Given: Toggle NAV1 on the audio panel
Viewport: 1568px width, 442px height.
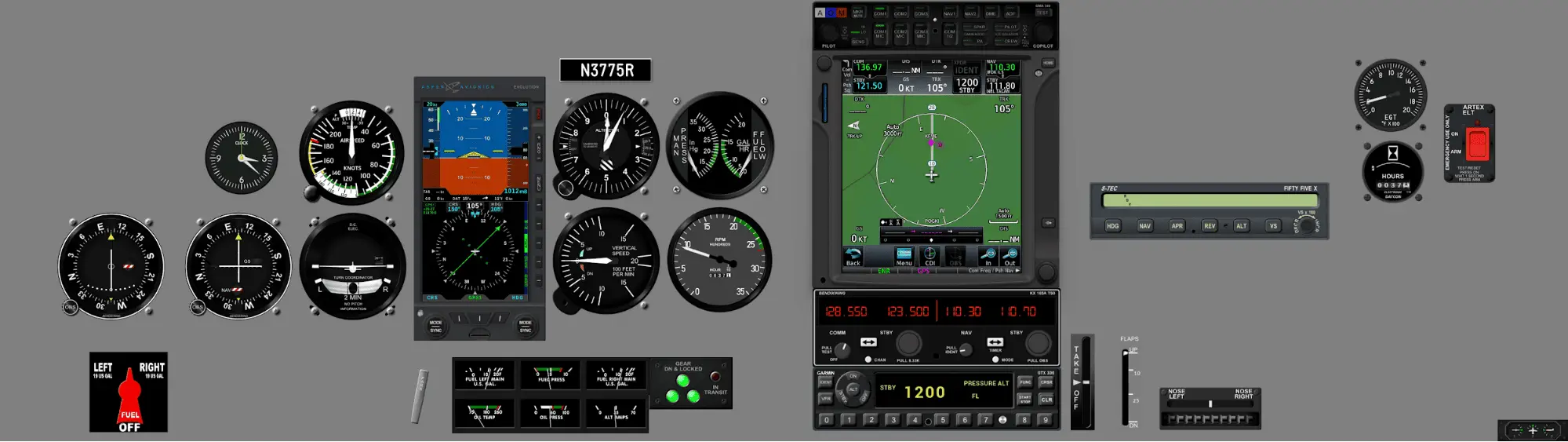Looking at the screenshot, I should [950, 13].
